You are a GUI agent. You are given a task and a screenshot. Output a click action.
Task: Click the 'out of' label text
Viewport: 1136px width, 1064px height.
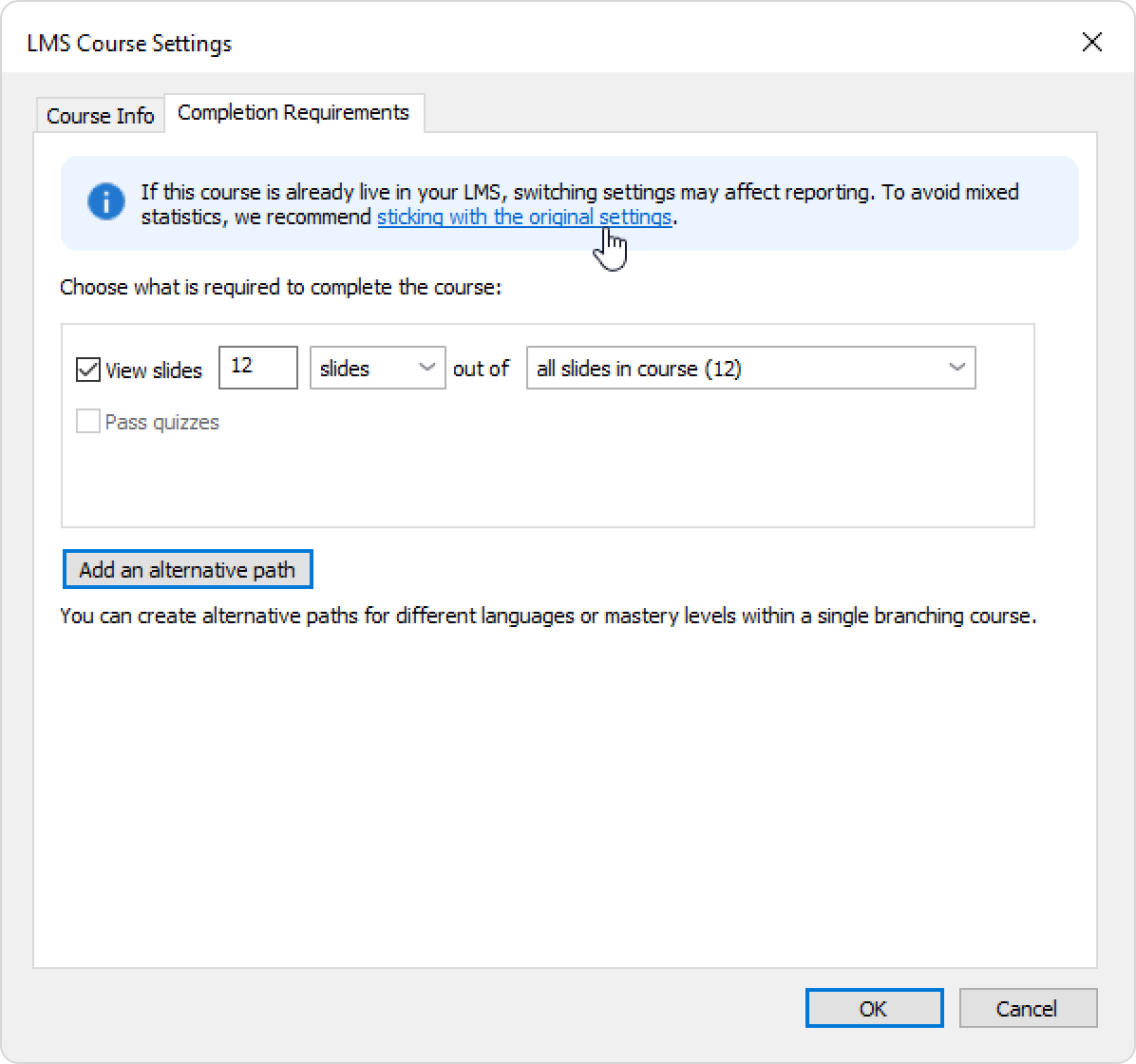(481, 369)
